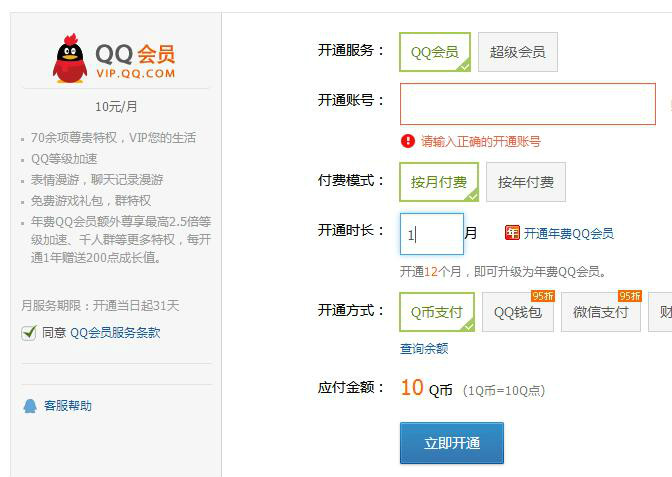Select 微信支付 payment method
The height and width of the screenshot is (477, 672).
point(601,312)
